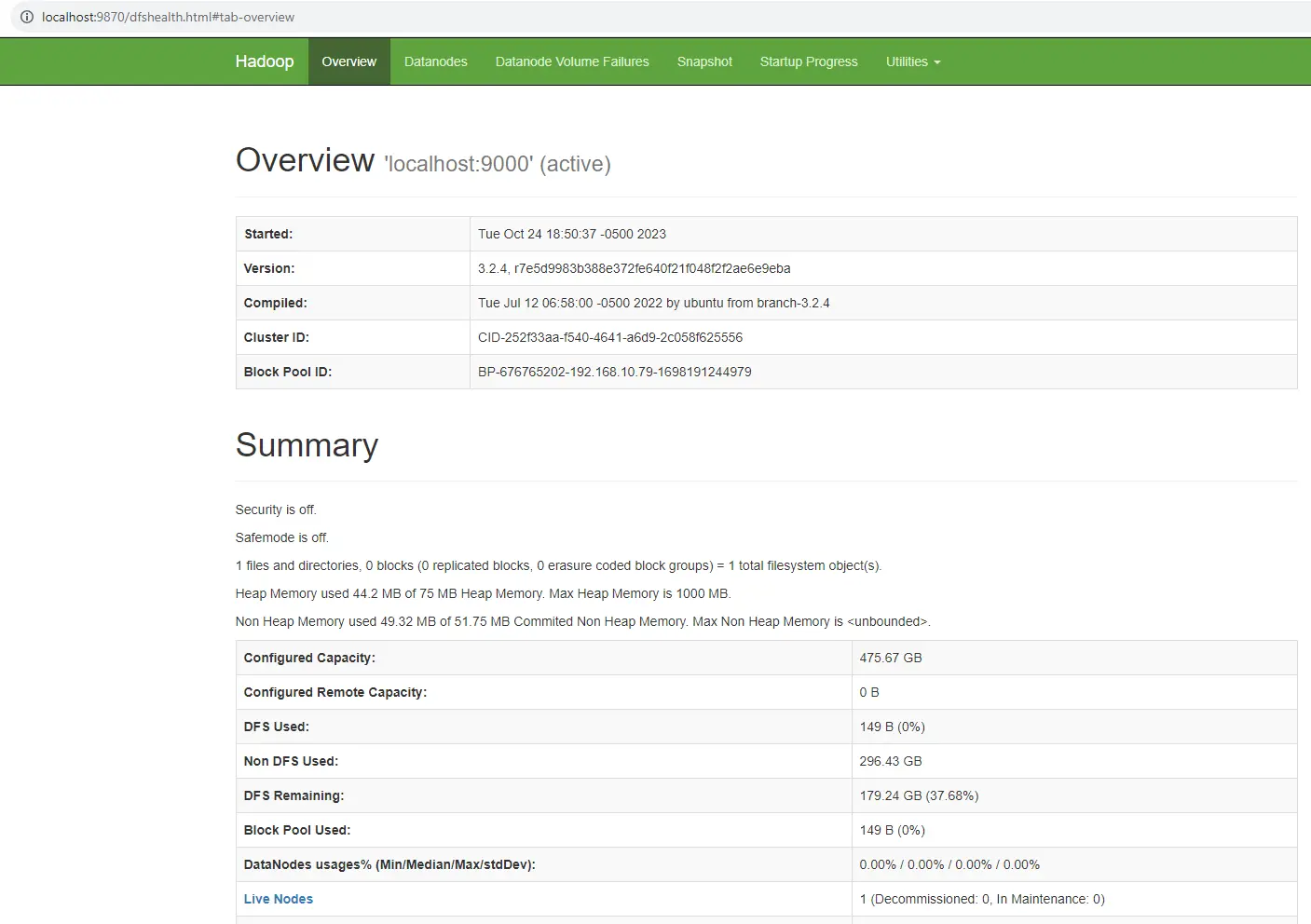The image size is (1311, 924).
Task: Click the localhost:9870 URL in address bar
Action: pos(168,17)
